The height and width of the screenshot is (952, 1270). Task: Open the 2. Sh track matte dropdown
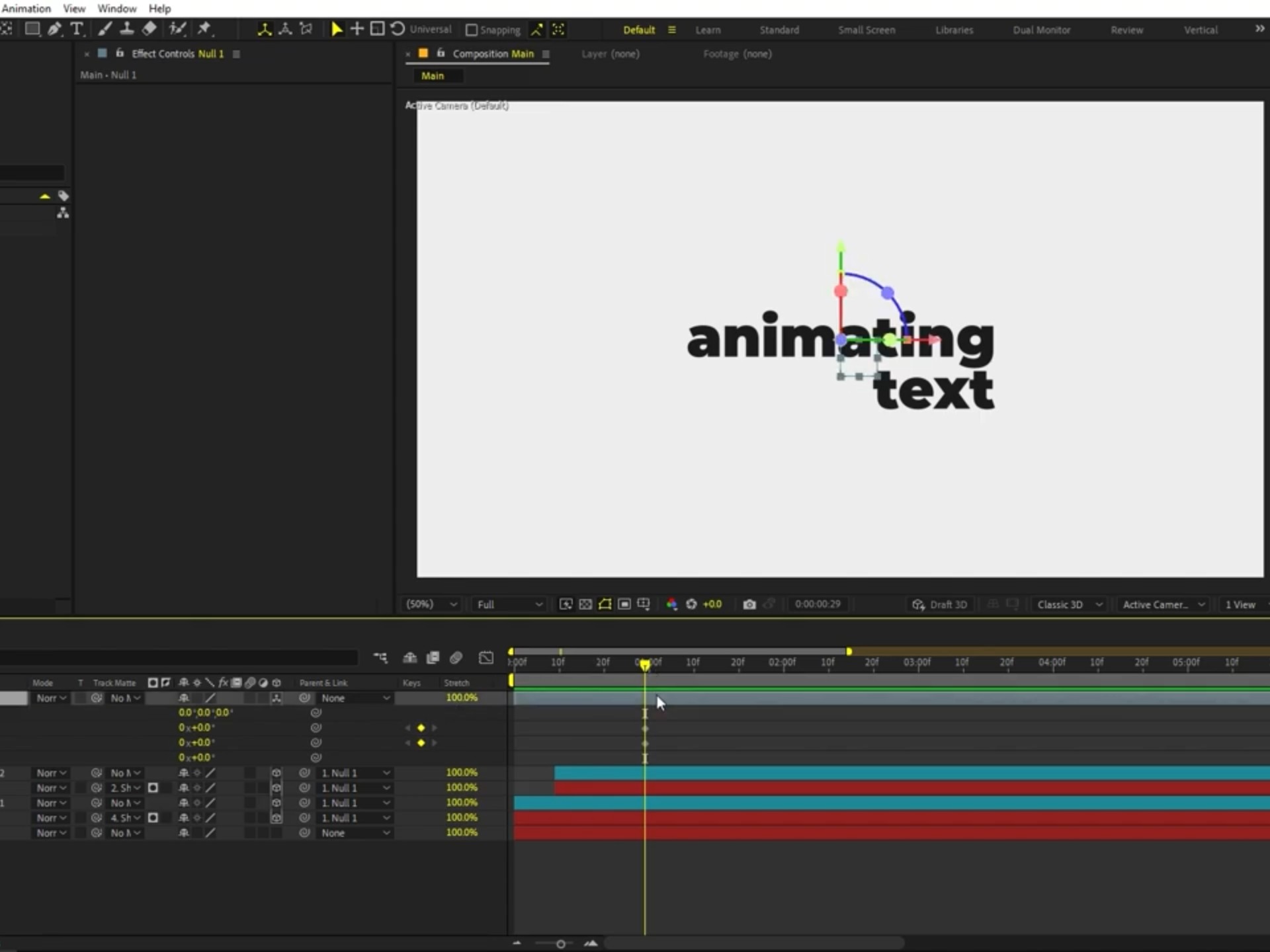126,788
